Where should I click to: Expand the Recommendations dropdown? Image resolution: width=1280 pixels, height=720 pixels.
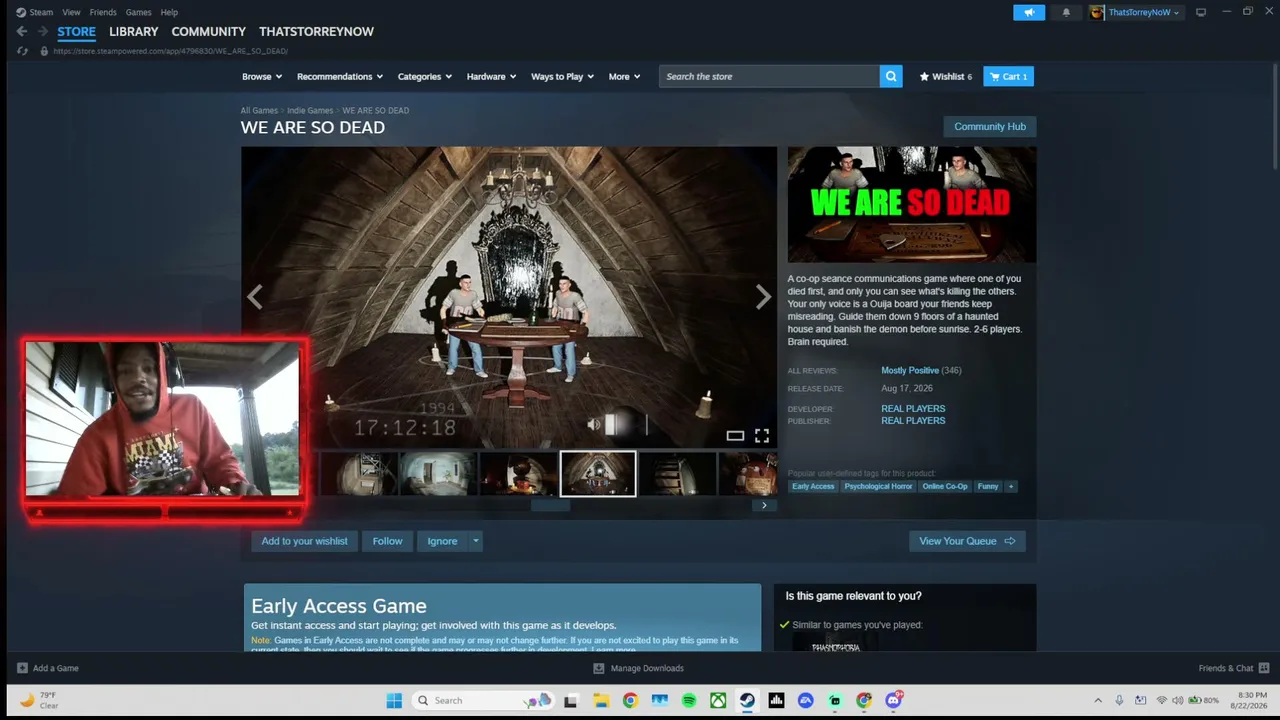point(340,76)
